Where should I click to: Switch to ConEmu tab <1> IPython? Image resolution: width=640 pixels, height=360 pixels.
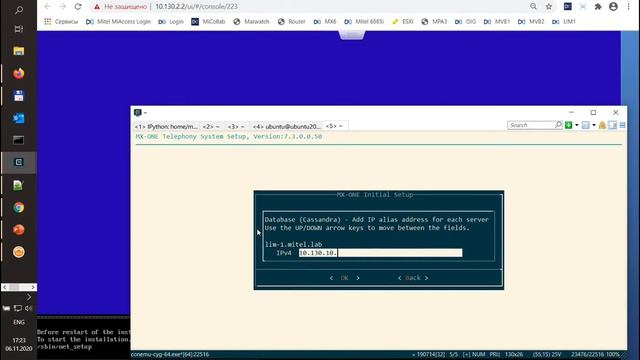coord(166,127)
